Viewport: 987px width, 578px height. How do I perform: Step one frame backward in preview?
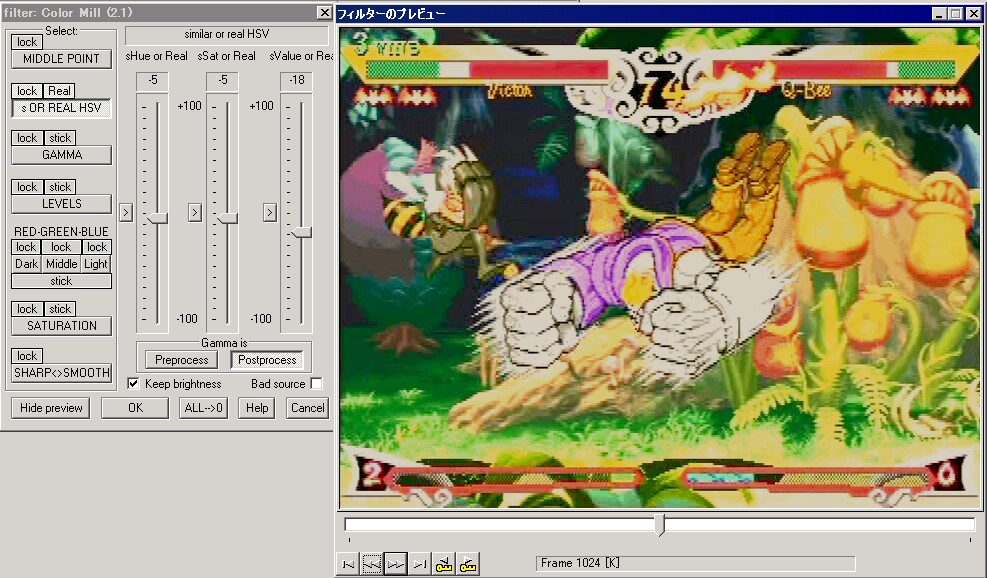pyautogui.click(x=371, y=564)
